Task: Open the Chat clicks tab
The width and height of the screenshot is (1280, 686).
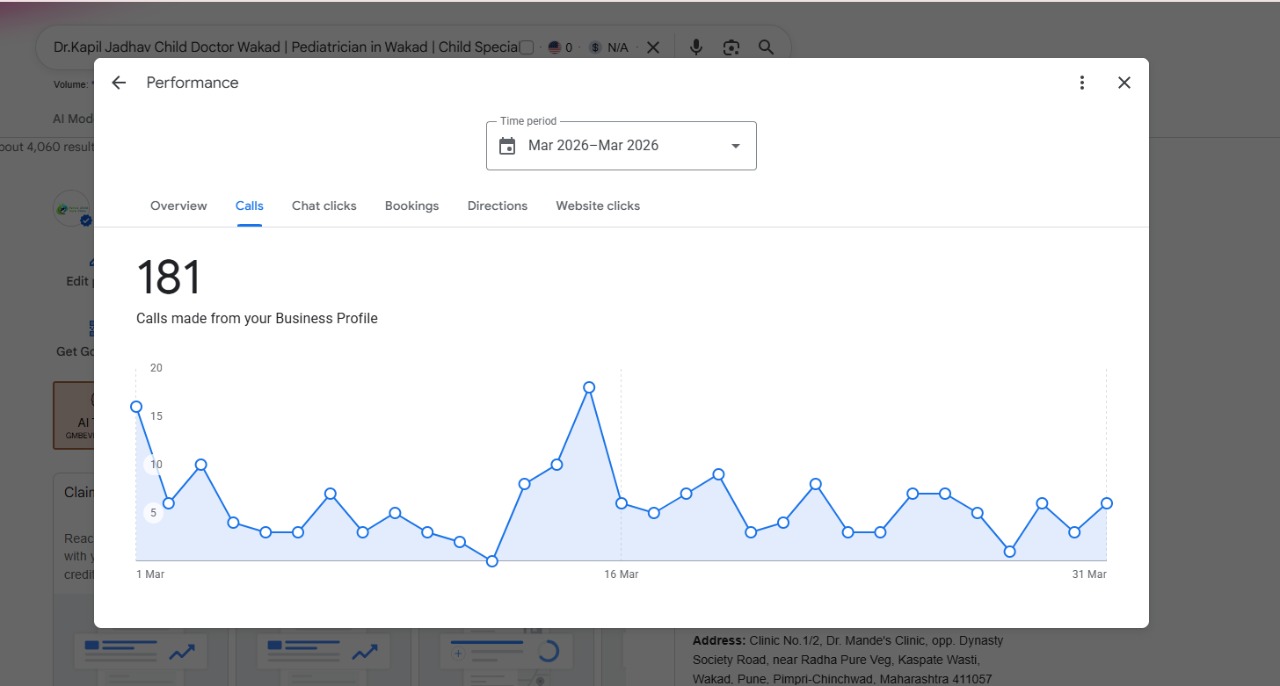Action: click(324, 206)
